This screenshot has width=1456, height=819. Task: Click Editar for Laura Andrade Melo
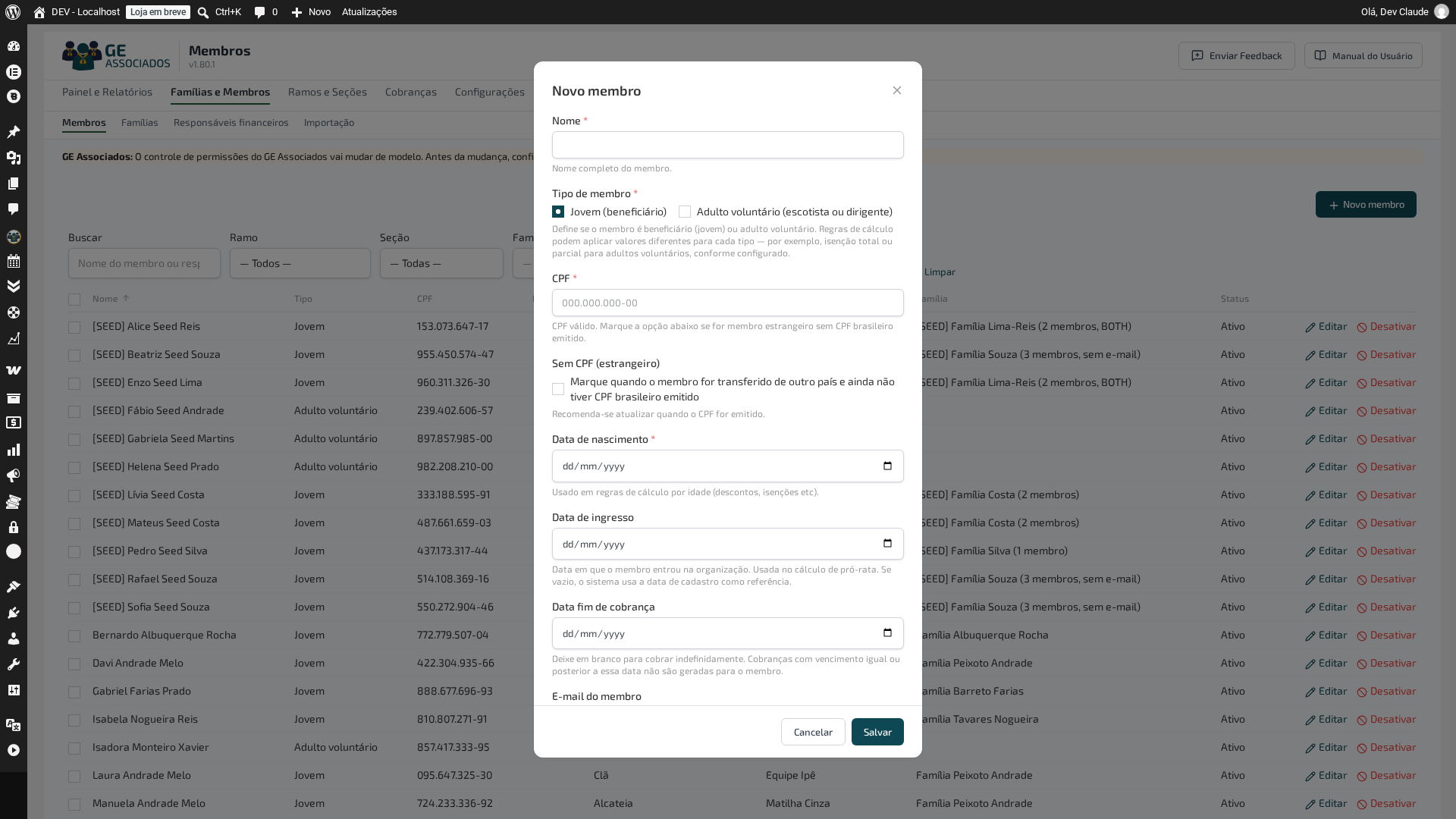click(x=1326, y=776)
